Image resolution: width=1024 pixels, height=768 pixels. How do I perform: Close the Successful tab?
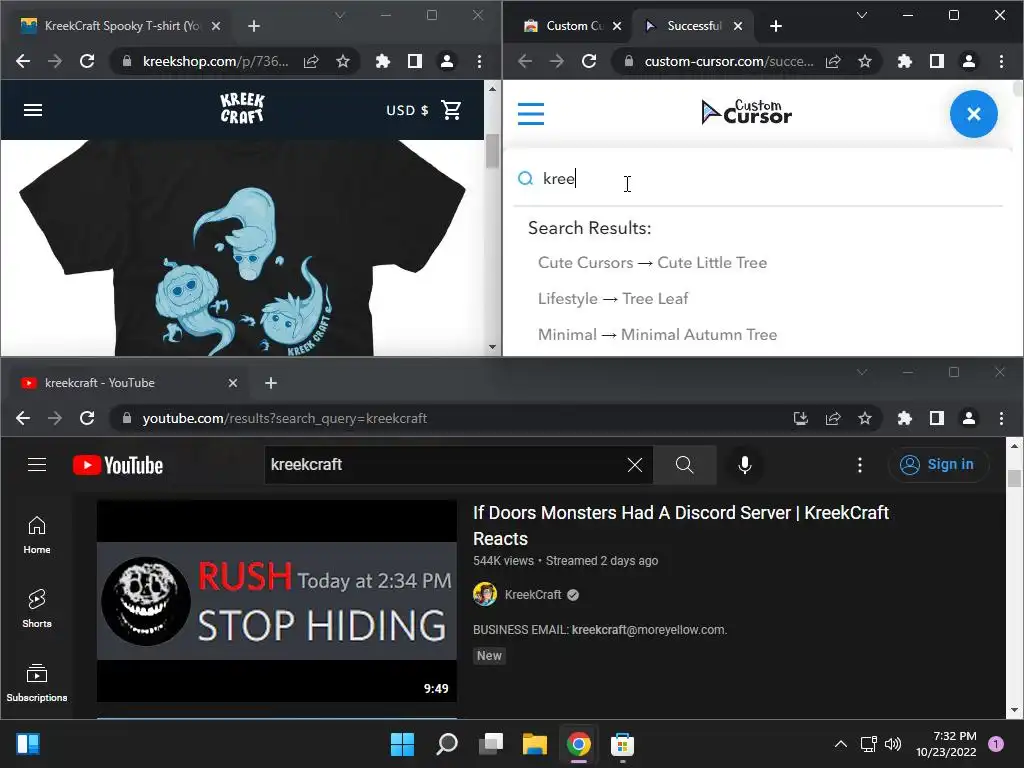738,26
